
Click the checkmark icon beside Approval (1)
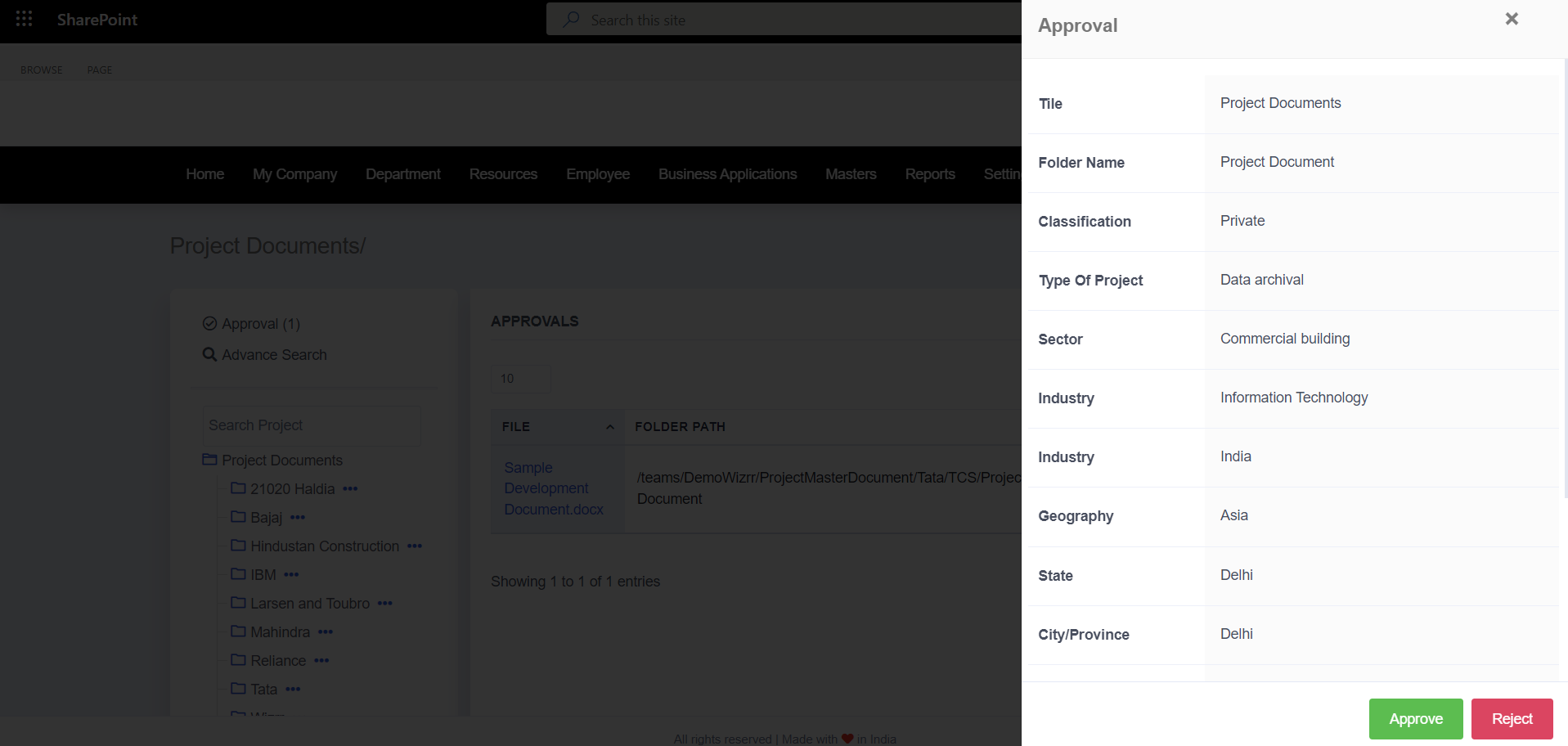coord(210,323)
